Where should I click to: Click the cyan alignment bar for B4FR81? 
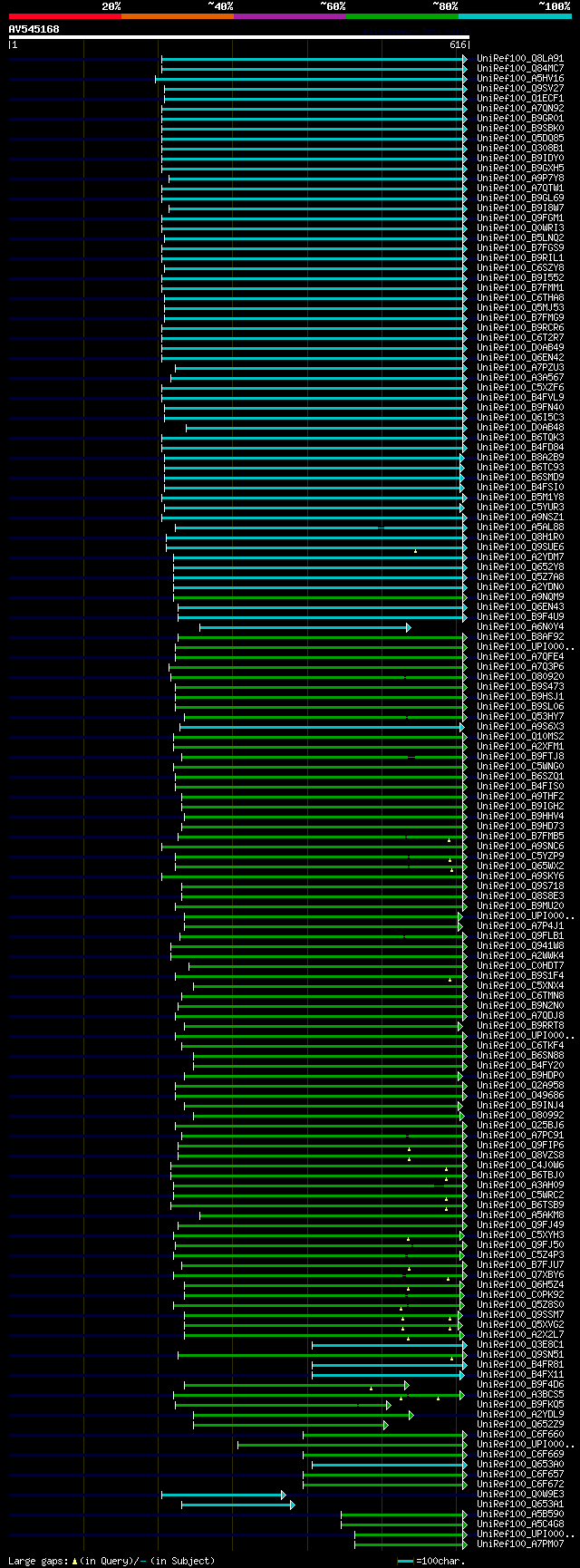tap(390, 1364)
